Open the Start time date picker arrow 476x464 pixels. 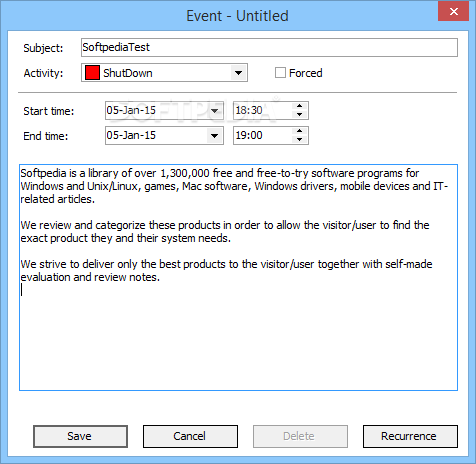[214, 110]
